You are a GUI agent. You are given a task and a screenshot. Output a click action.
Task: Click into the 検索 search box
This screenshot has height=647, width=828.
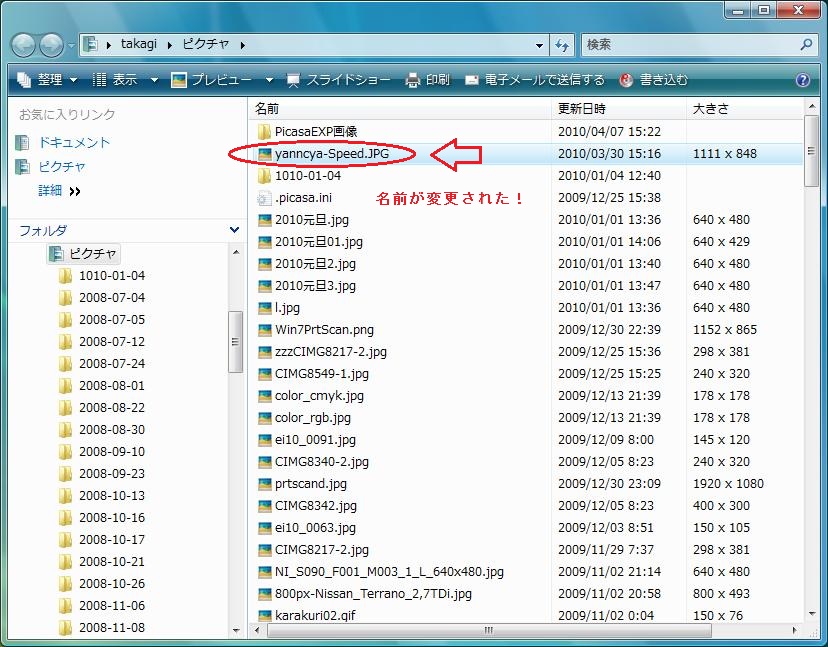point(692,45)
